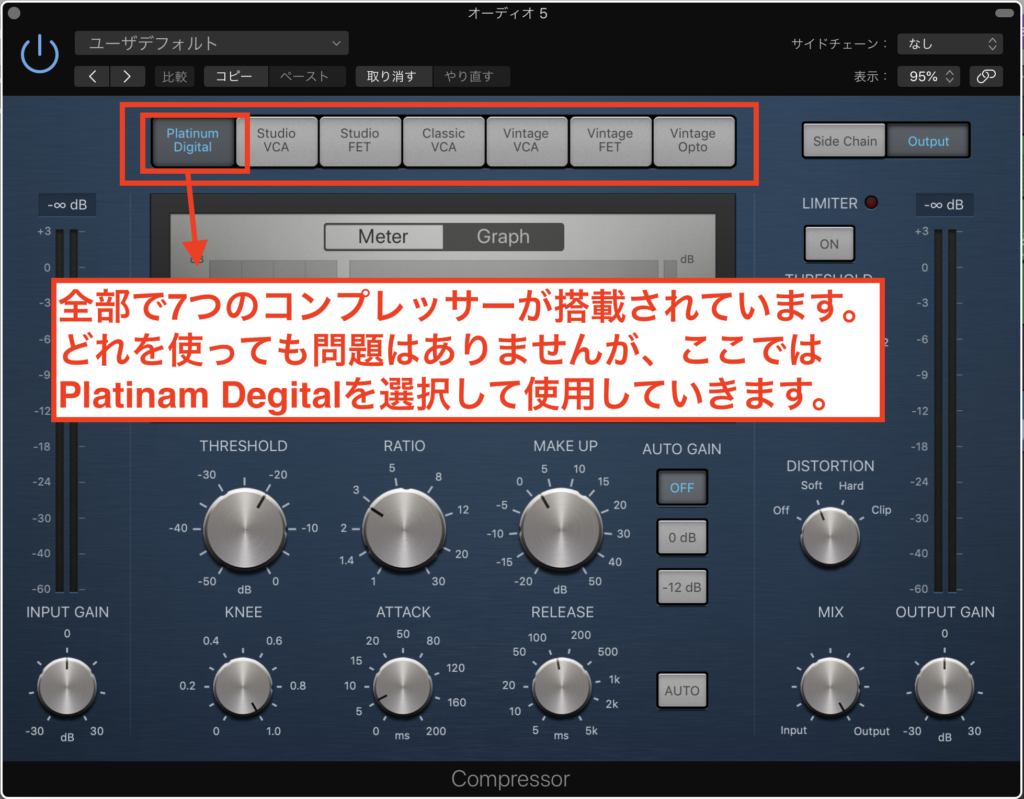Switch to the Side Chain view
The height and width of the screenshot is (799, 1024).
tap(844, 141)
